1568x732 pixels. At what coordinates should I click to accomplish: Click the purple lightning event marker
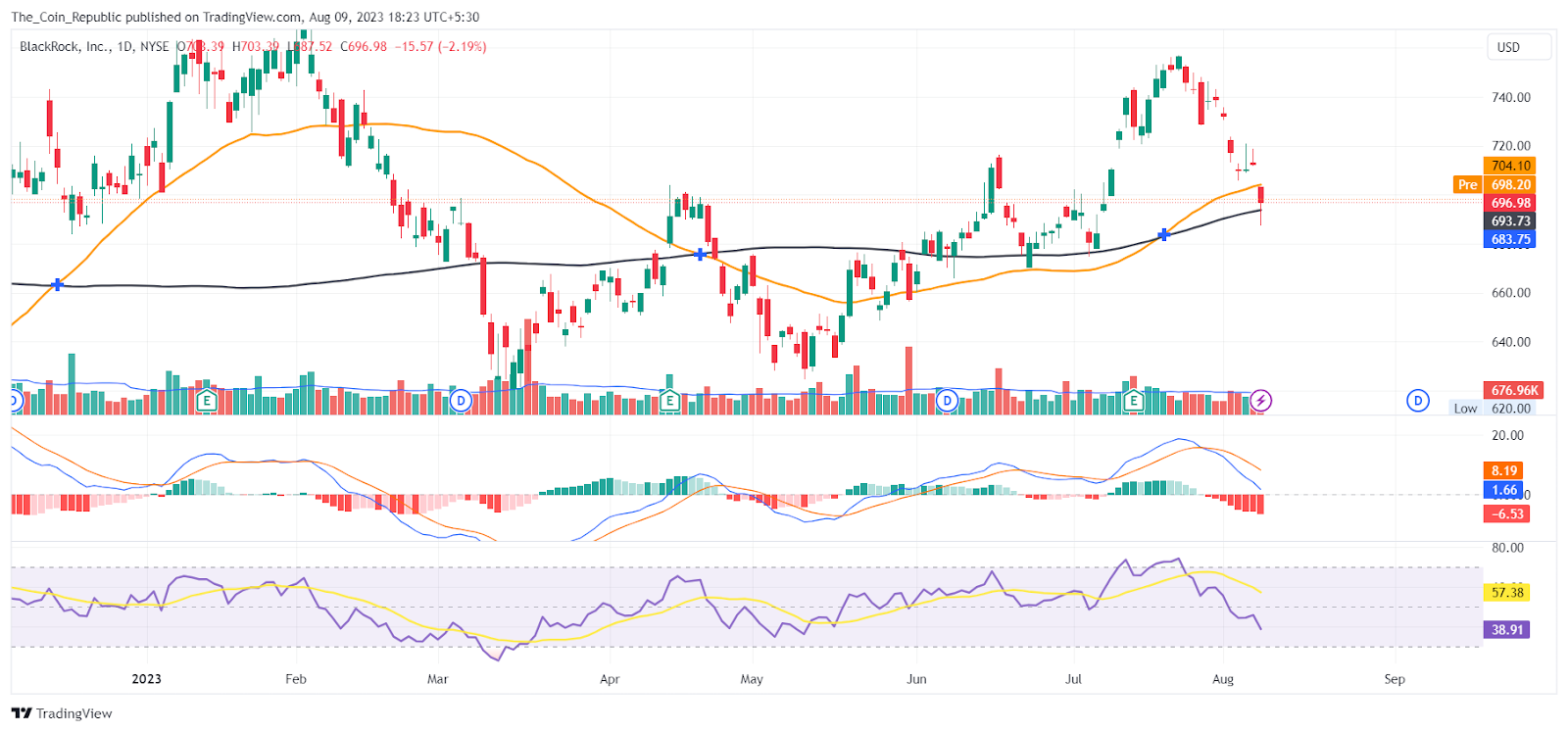[x=1262, y=400]
